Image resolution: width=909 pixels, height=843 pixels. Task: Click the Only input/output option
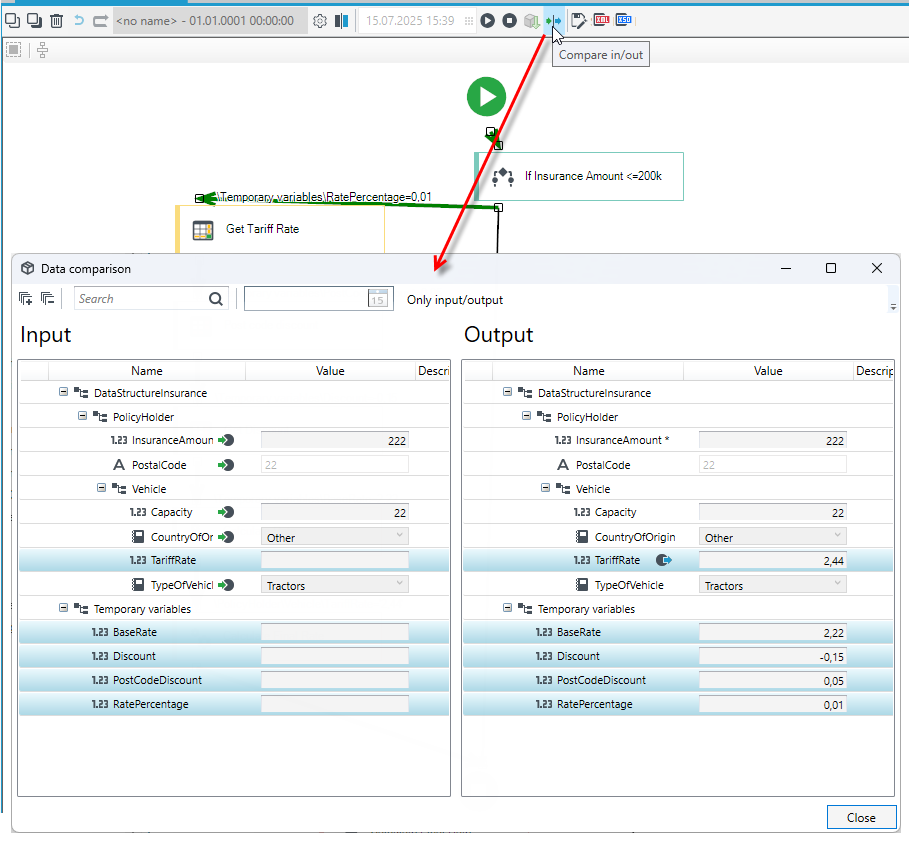click(454, 300)
